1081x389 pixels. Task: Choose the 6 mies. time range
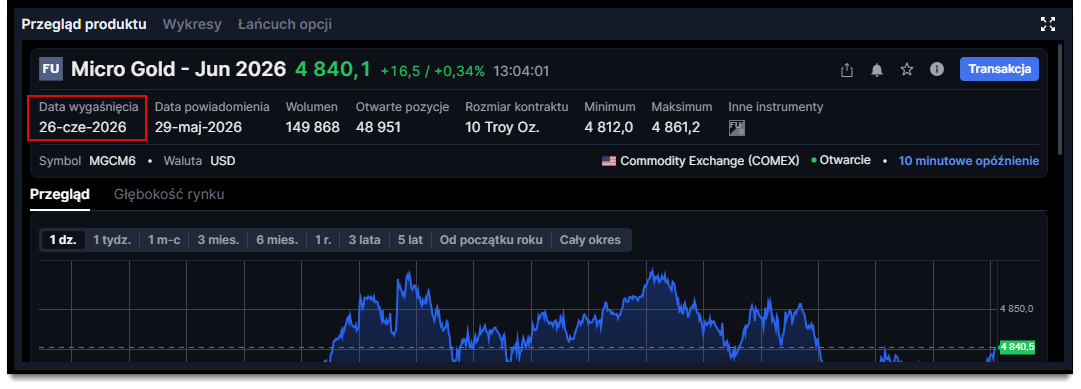[x=277, y=240]
